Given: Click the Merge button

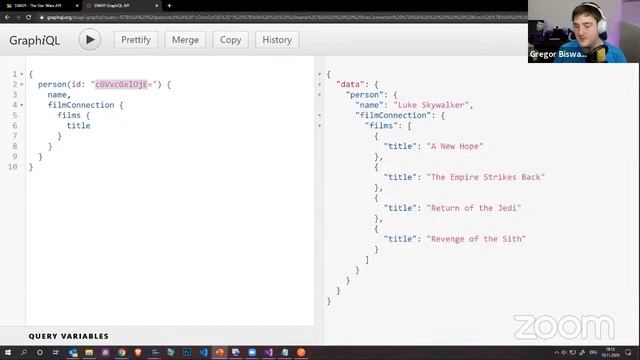Looking at the screenshot, I should click(x=185, y=40).
